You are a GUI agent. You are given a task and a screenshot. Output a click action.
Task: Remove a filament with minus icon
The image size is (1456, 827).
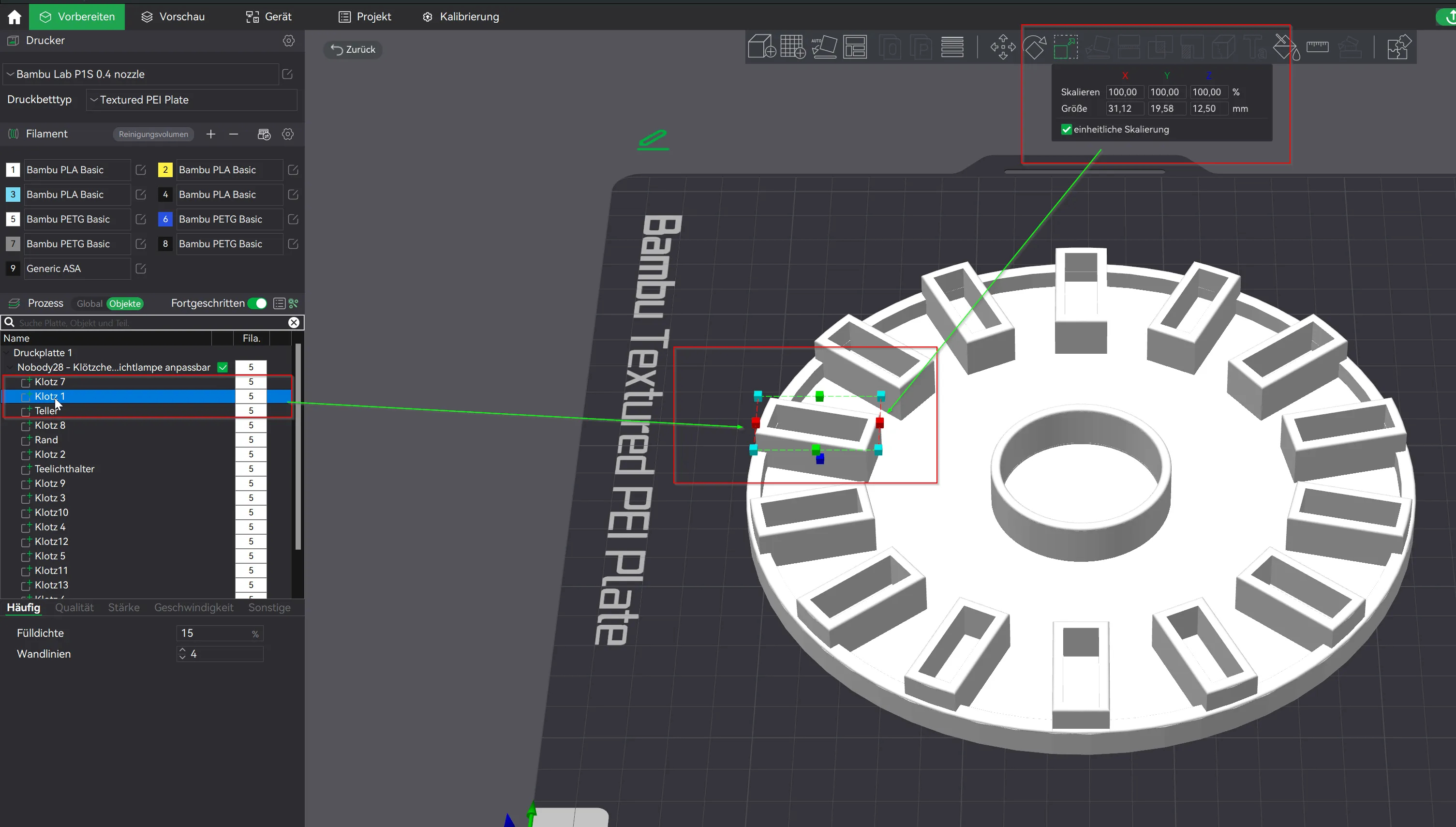233,134
